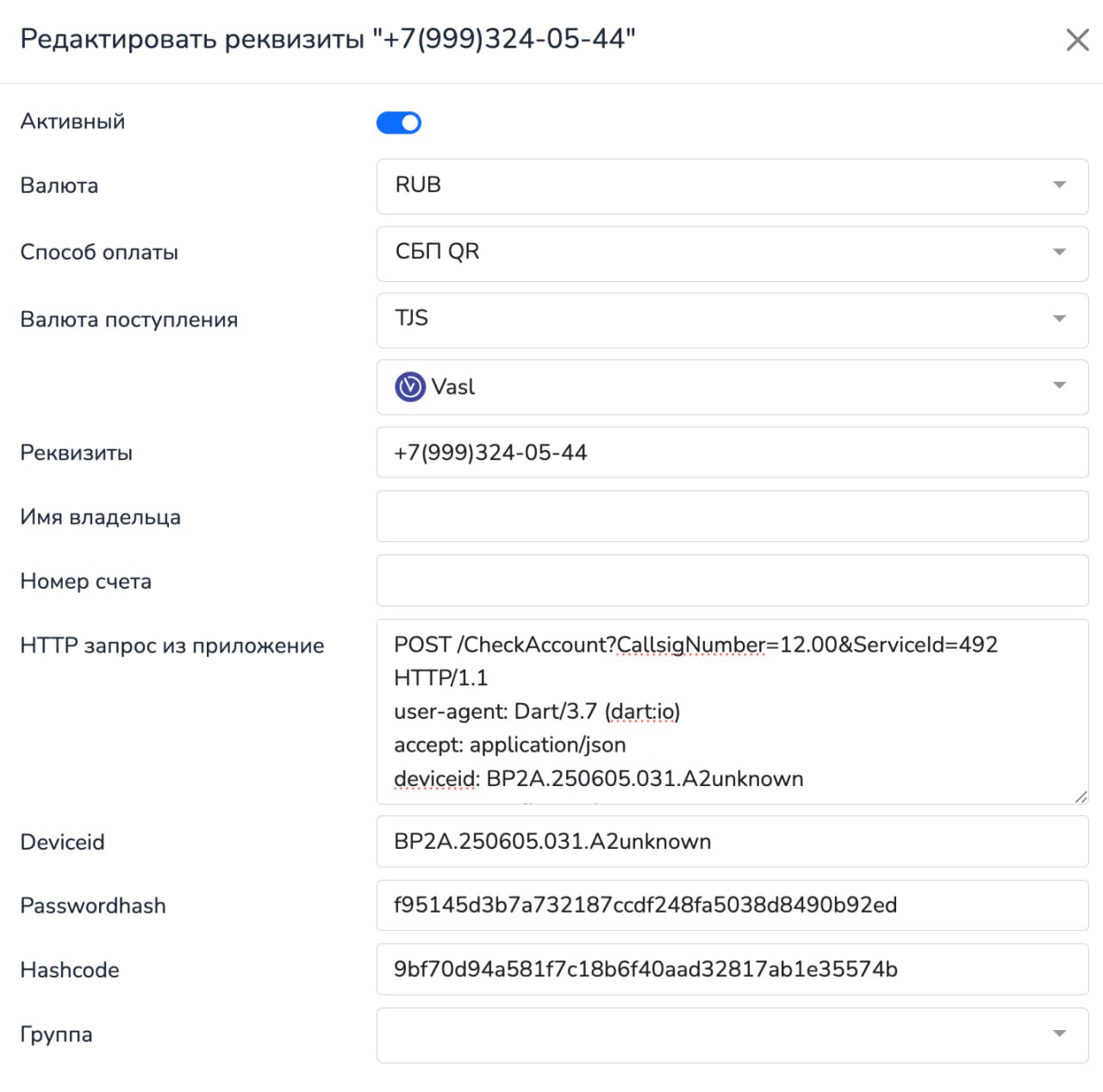Click the Реквизиты phone number field
Screen dimensions: 1103x1092
[731, 453]
